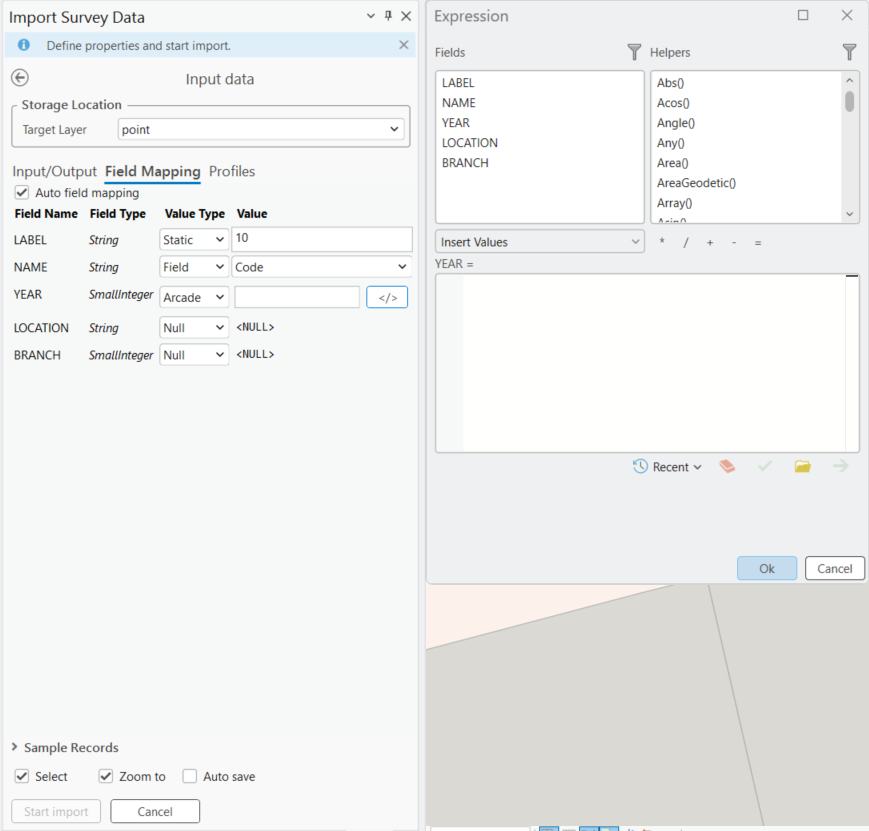Open the Recent expressions dropdown

point(667,467)
